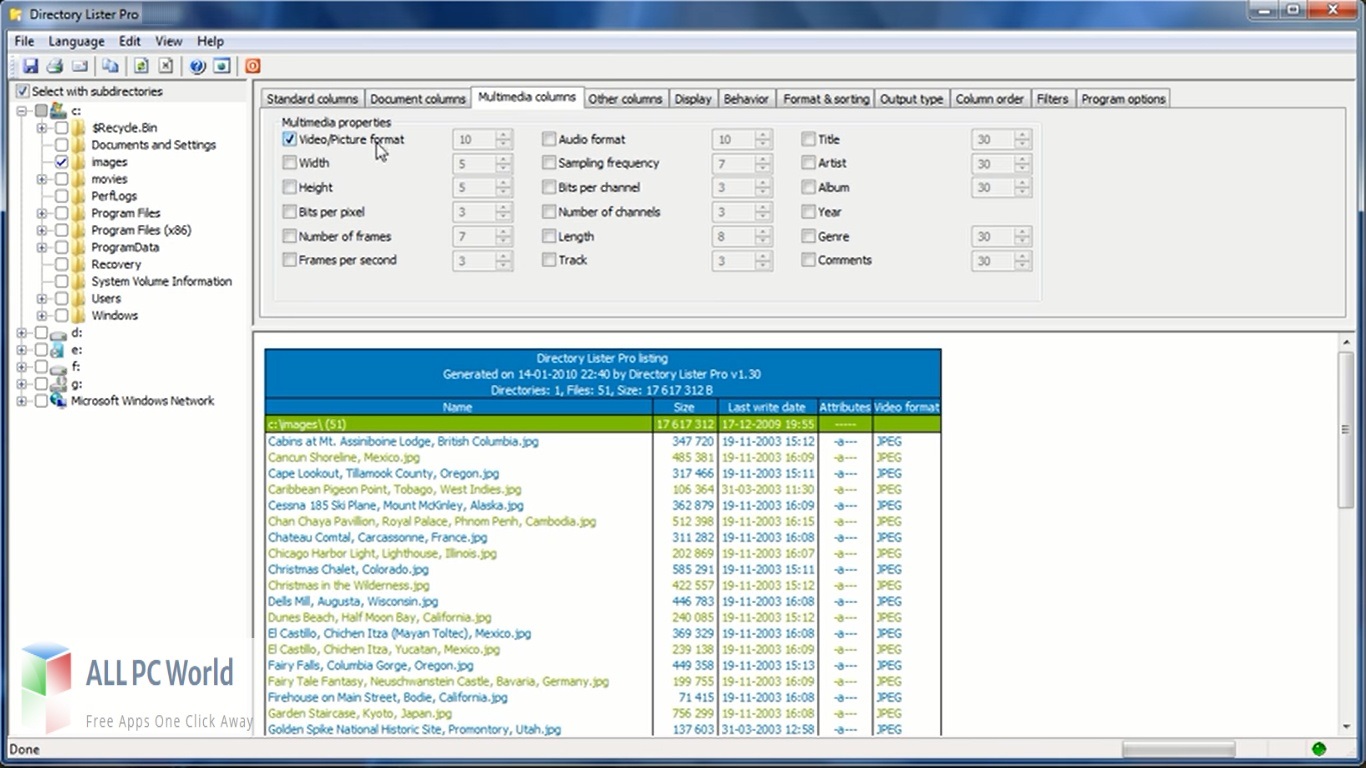The height and width of the screenshot is (768, 1366).
Task: Uncheck the Video/Picture format checkbox
Action: pyautogui.click(x=290, y=140)
